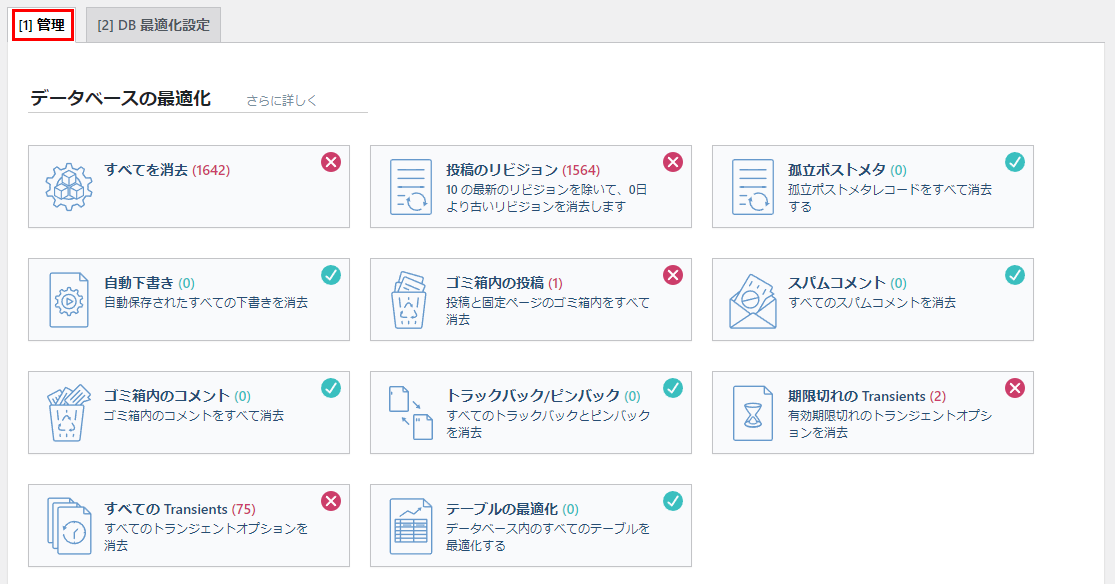Toggle green check status on 孤立ポストメタ
The height and width of the screenshot is (584, 1115).
coord(1015,162)
